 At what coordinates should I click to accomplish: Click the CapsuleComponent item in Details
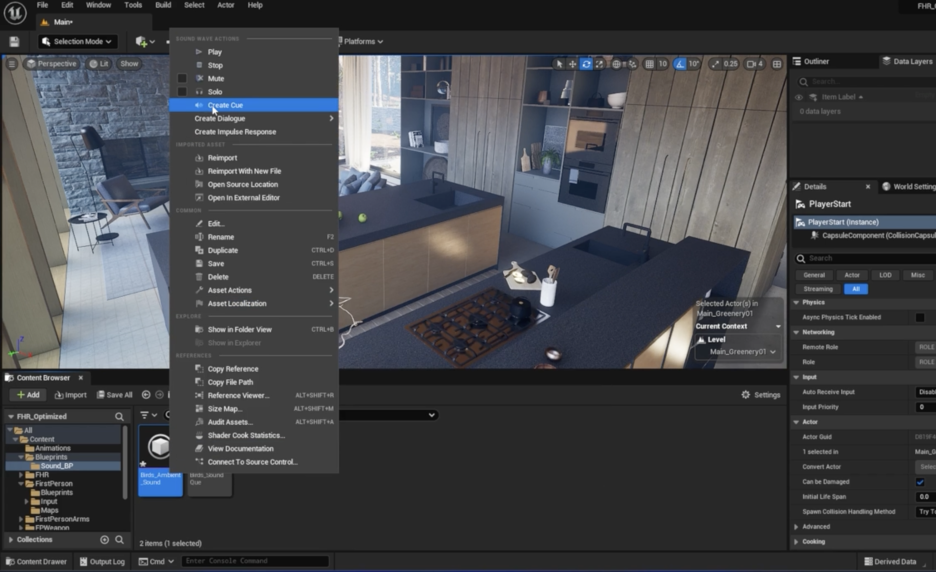tap(872, 235)
